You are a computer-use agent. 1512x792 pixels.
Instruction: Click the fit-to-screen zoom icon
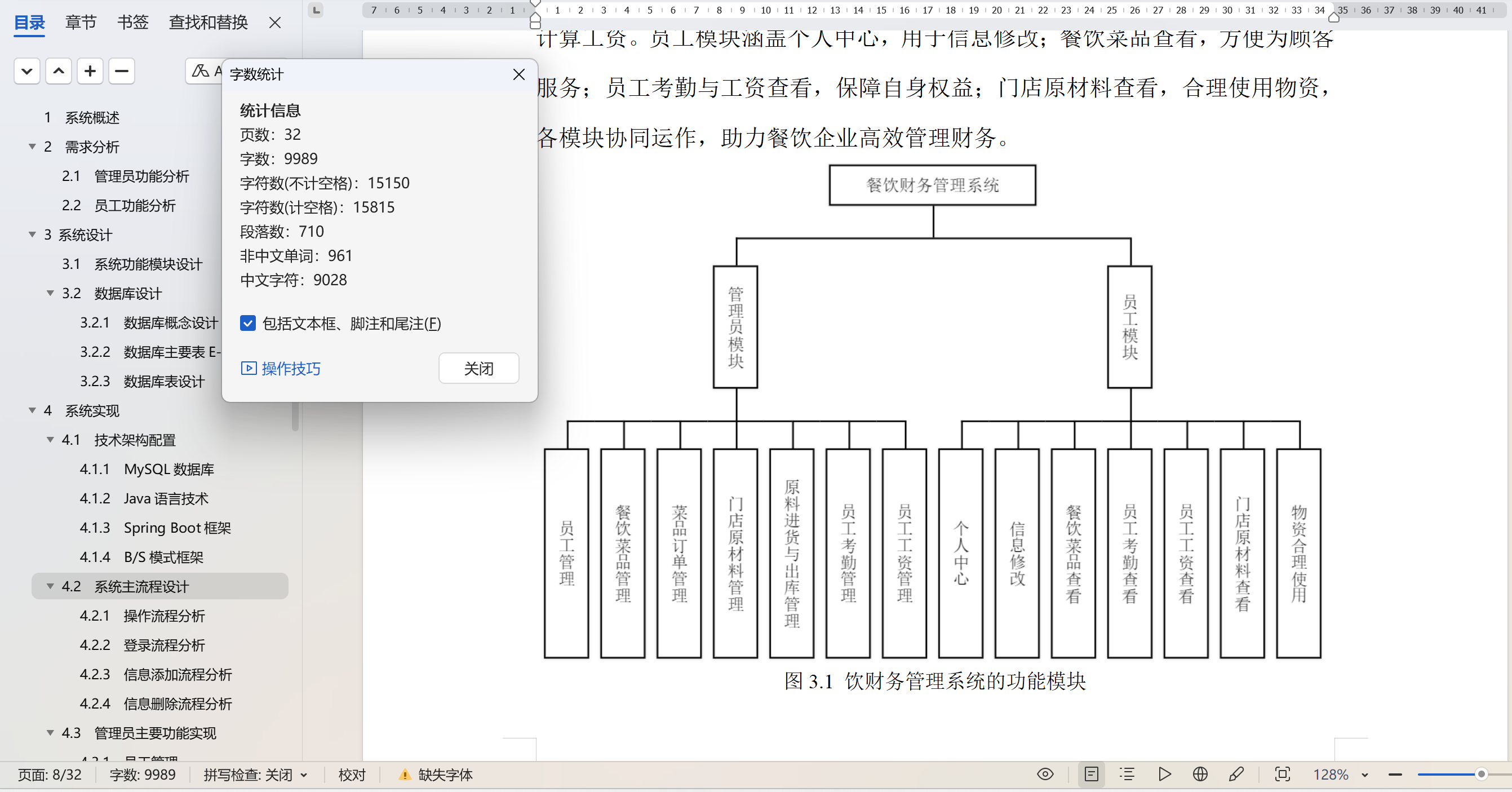tap(1283, 775)
